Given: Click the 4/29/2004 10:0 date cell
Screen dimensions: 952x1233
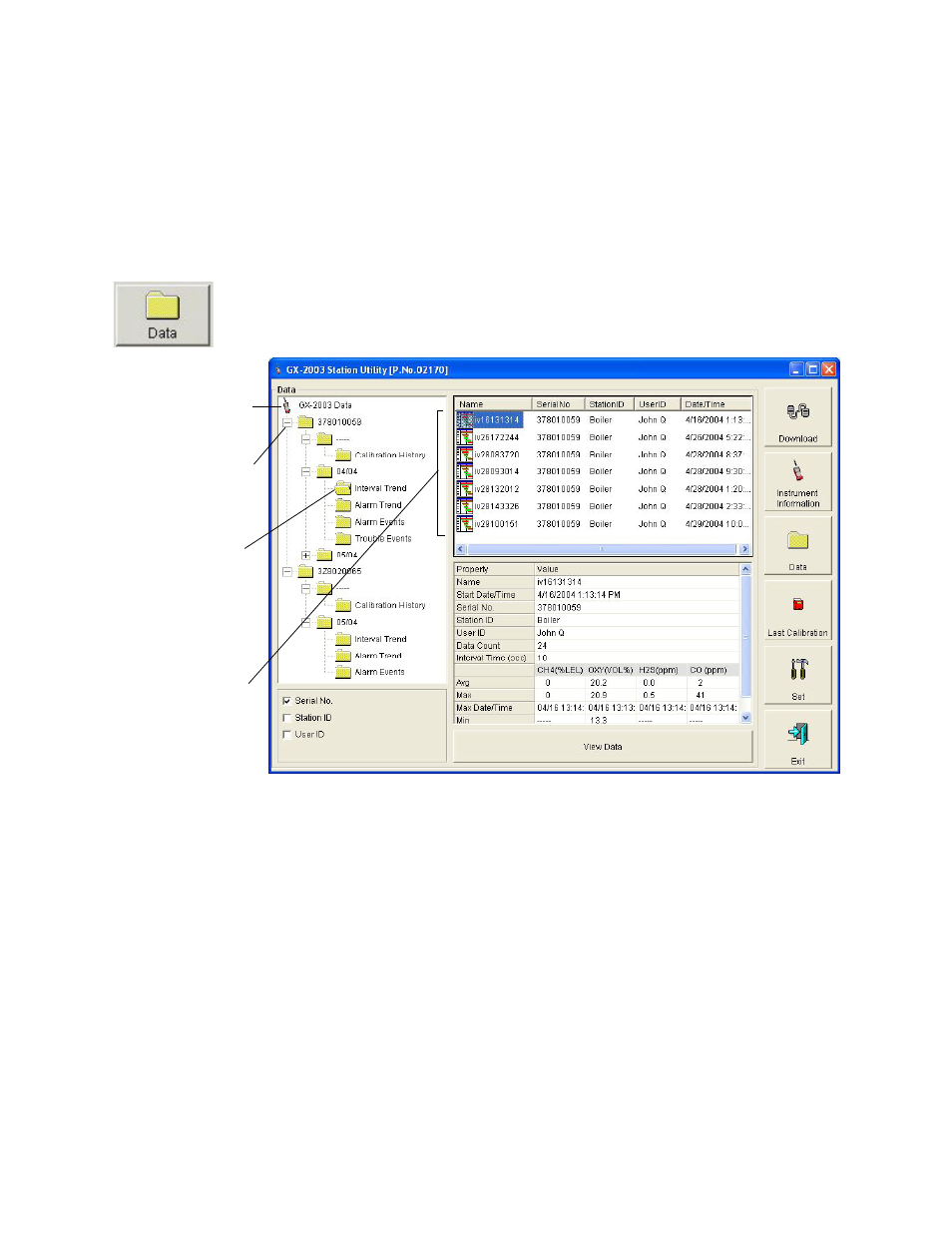Looking at the screenshot, I should [x=717, y=524].
